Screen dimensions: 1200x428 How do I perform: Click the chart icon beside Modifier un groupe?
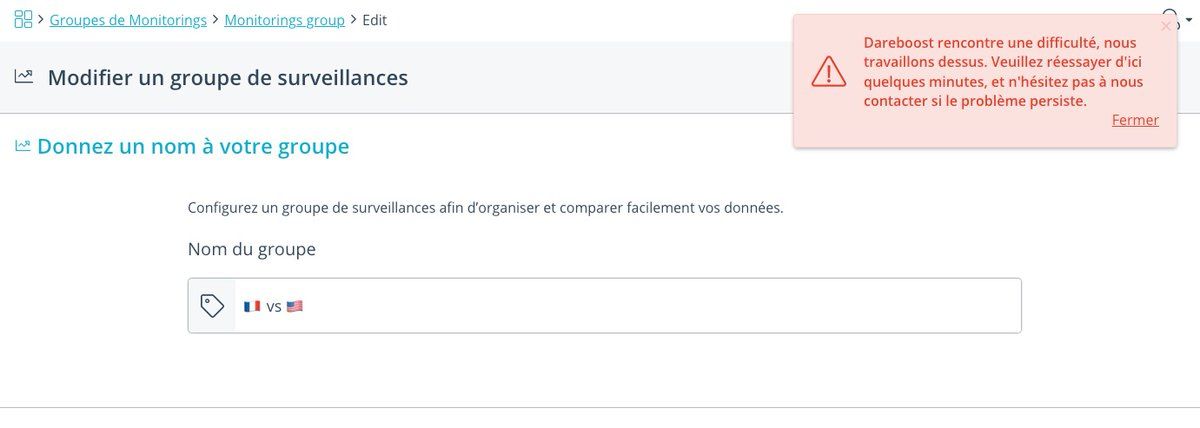pyautogui.click(x=25, y=77)
